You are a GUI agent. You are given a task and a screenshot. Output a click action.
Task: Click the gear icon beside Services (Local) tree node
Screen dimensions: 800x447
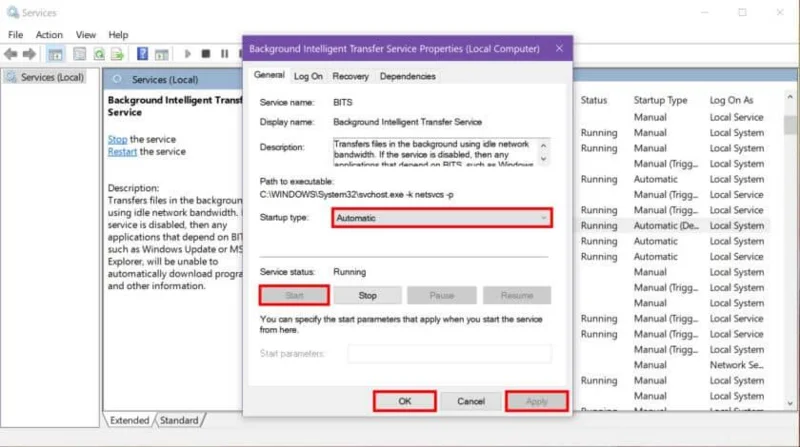(11, 77)
